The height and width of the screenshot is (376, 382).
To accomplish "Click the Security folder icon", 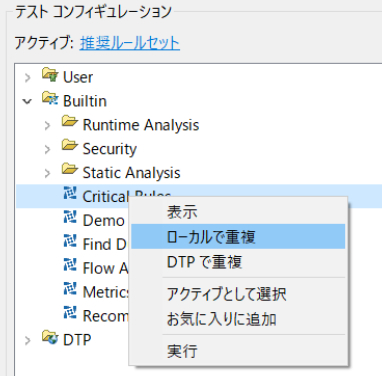I will 70,146.
